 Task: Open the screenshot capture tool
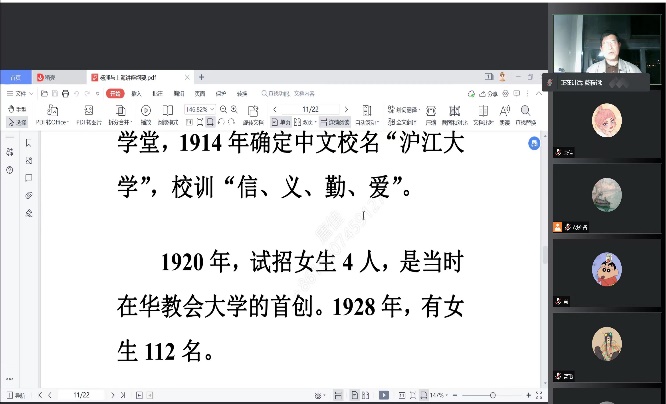(431, 115)
